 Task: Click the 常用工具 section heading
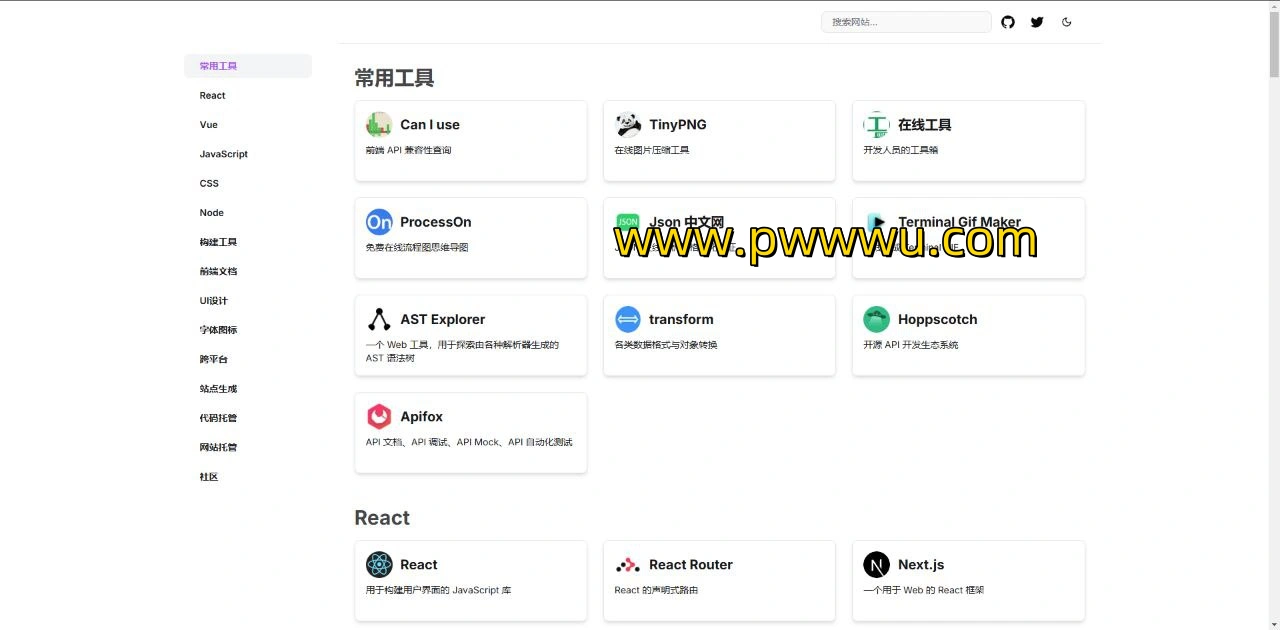coord(394,78)
